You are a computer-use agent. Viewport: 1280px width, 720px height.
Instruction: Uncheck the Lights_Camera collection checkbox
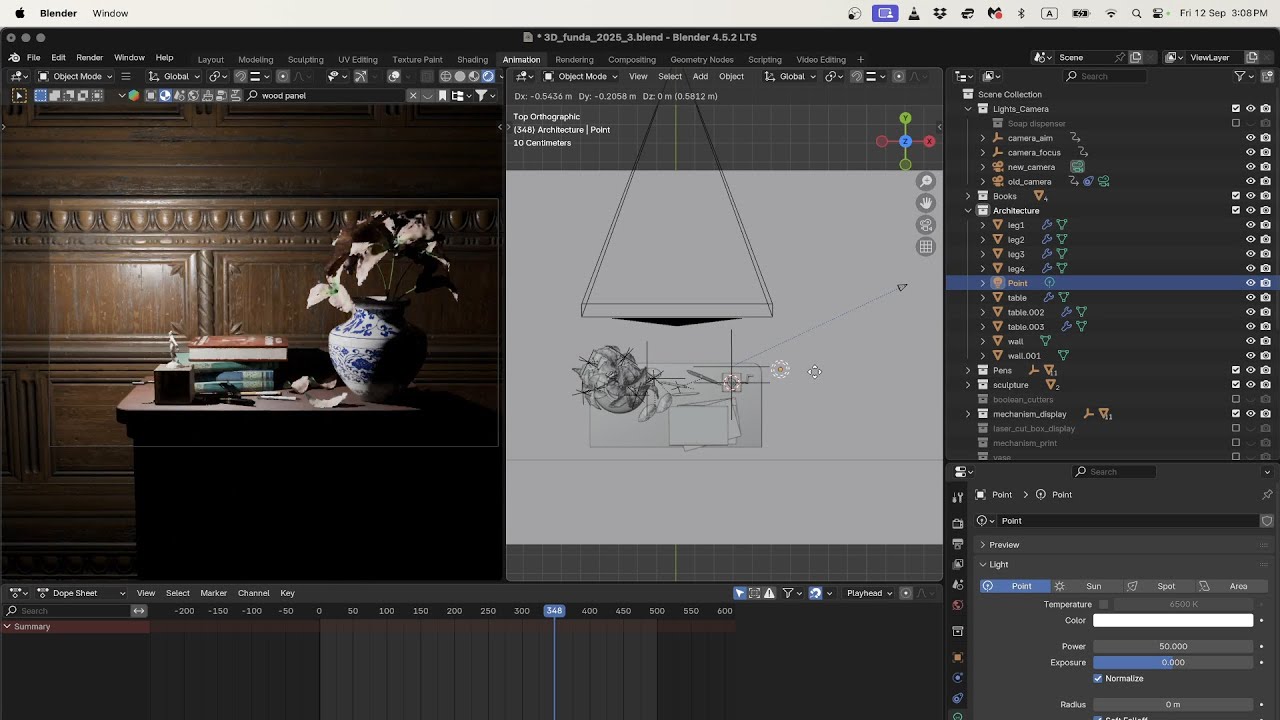pyautogui.click(x=1236, y=108)
